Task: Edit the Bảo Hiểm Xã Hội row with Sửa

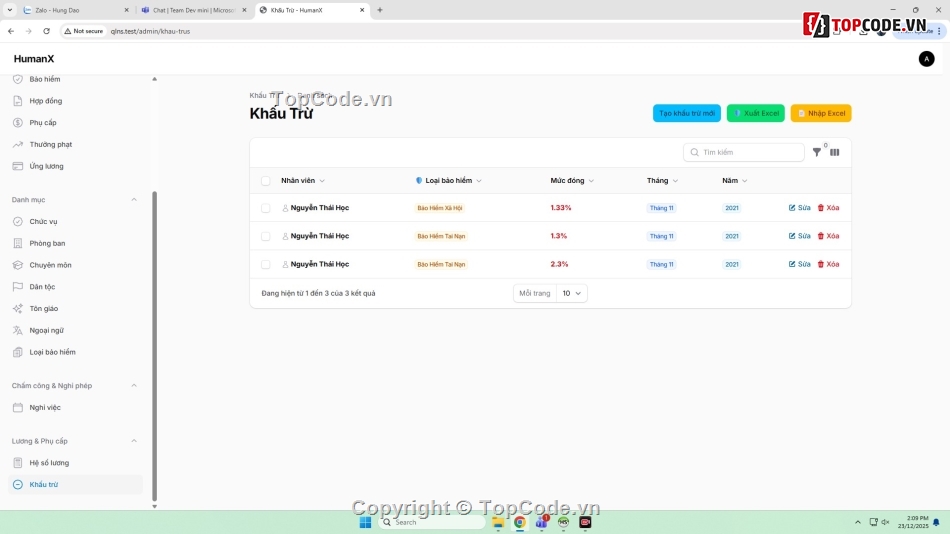Action: (799, 208)
